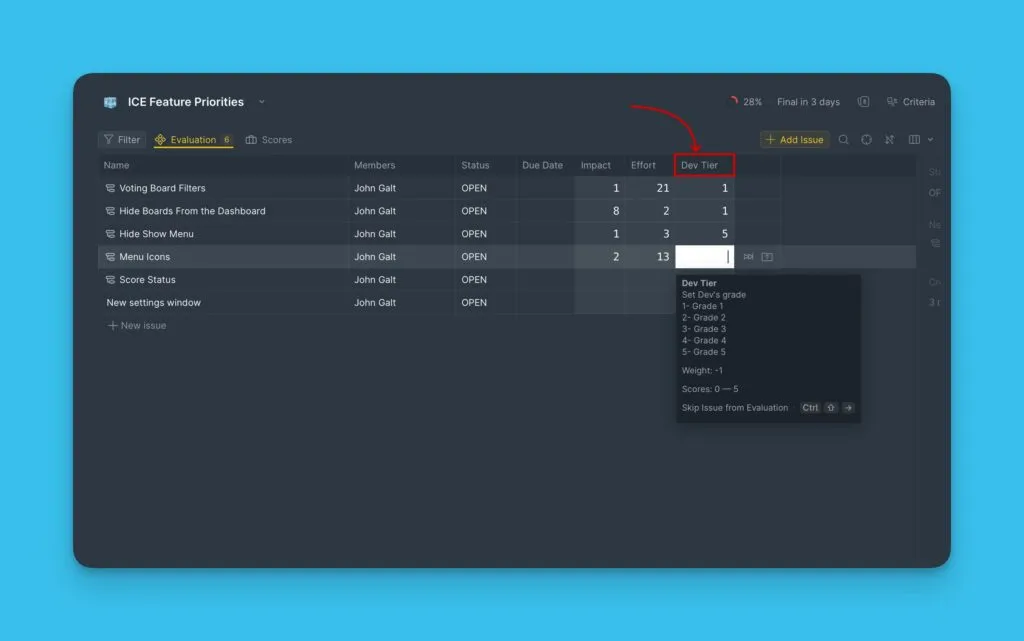Click the ICE Feature Priorities board icon

[110, 102]
